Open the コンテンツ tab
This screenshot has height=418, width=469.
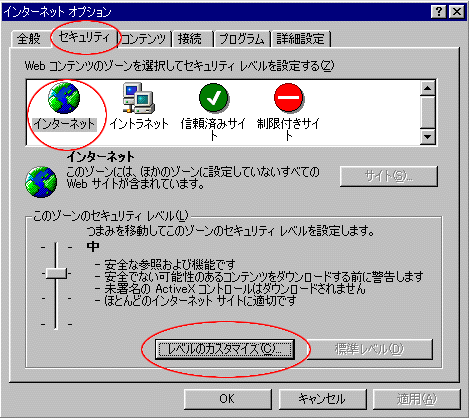[x=144, y=39]
